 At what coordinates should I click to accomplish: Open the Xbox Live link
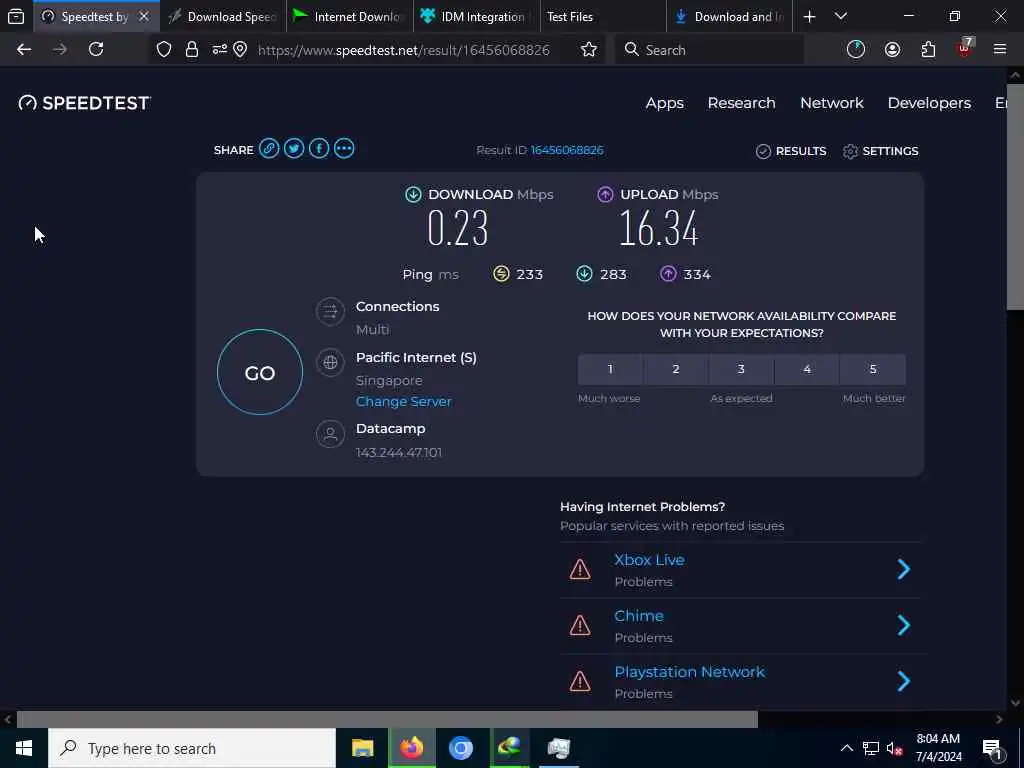(x=649, y=560)
